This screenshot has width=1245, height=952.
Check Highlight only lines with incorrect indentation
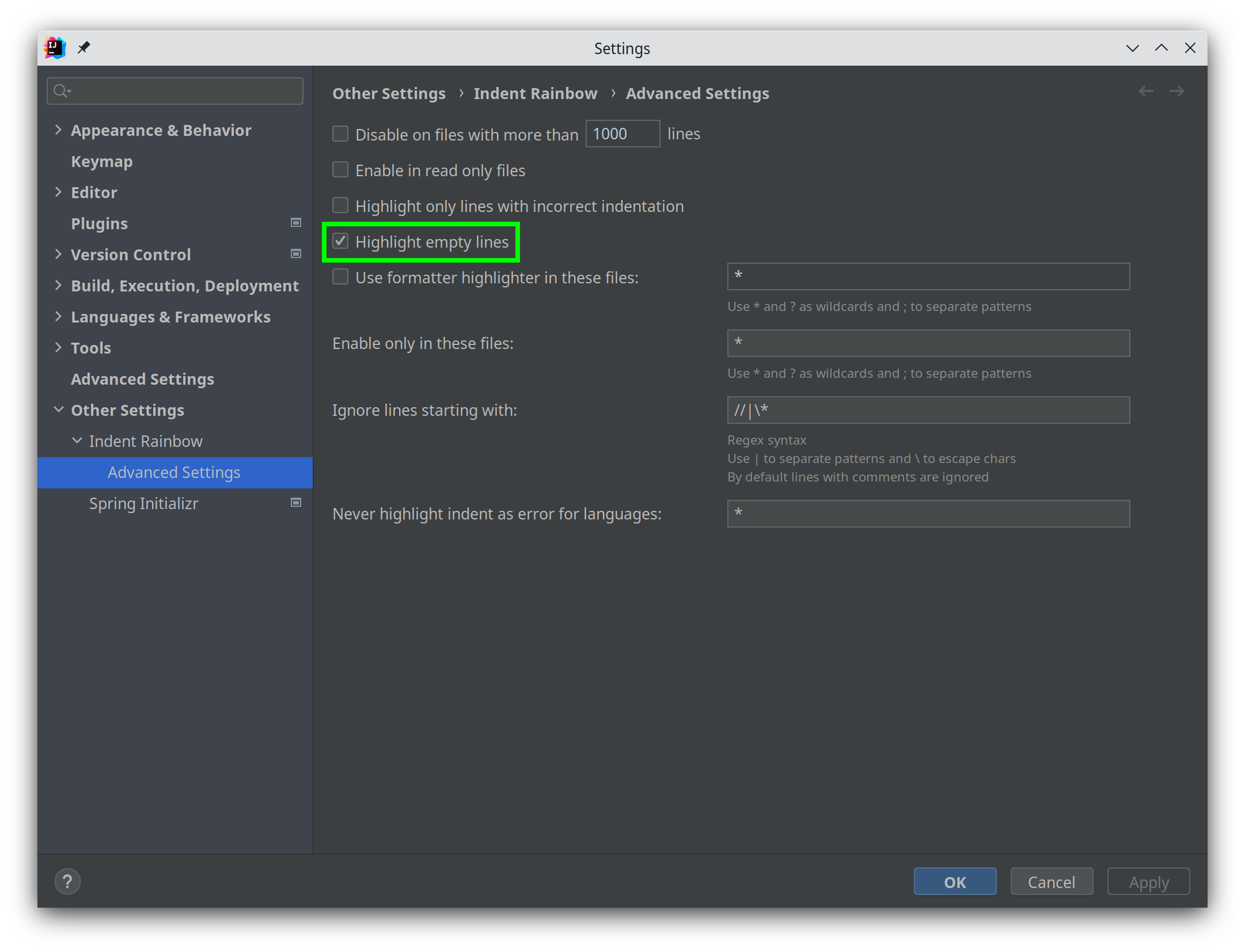340,206
